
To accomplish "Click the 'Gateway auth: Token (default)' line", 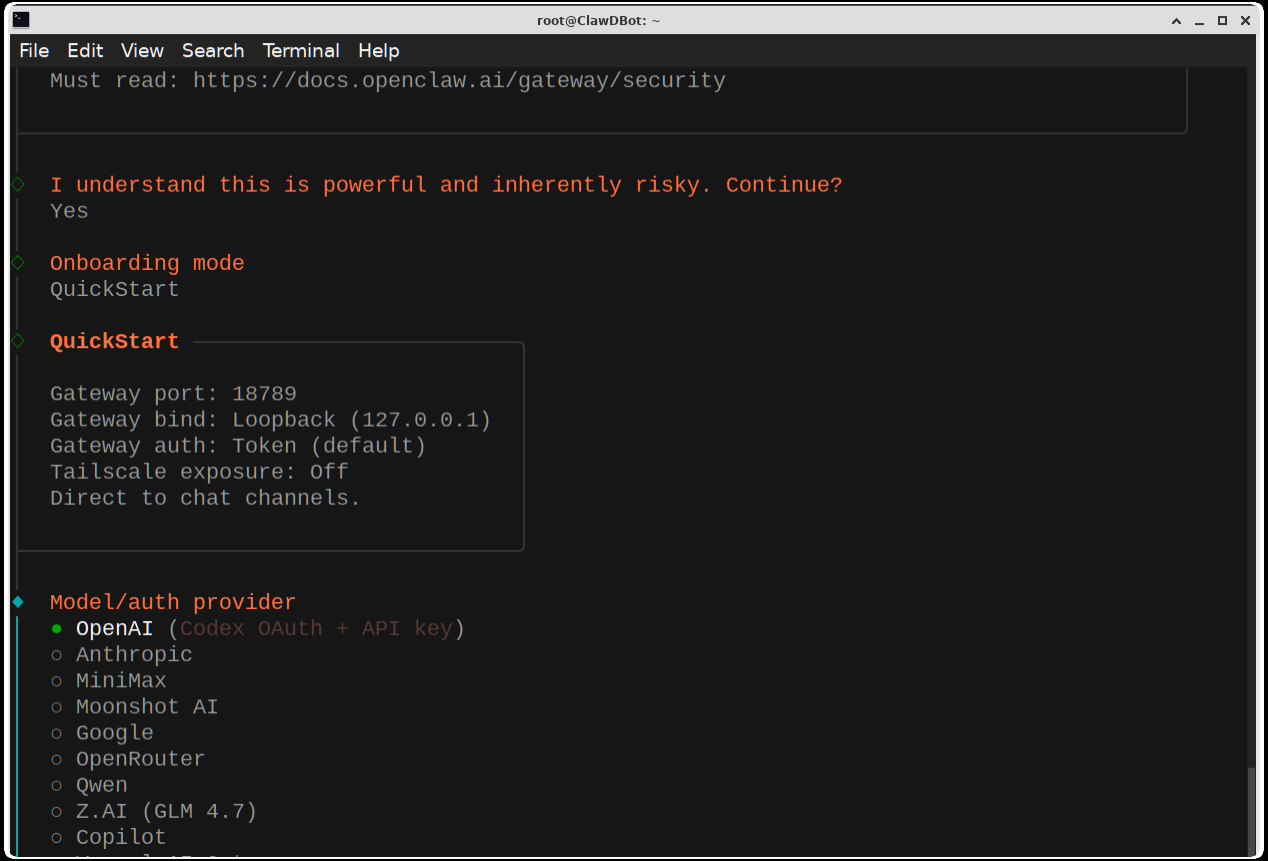I will [238, 445].
